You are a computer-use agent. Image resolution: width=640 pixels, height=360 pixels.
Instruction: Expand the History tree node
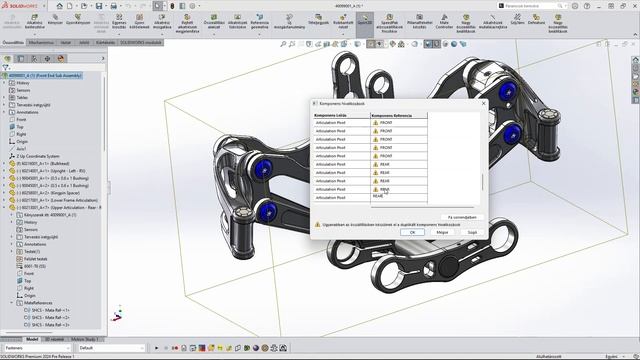tap(4, 83)
